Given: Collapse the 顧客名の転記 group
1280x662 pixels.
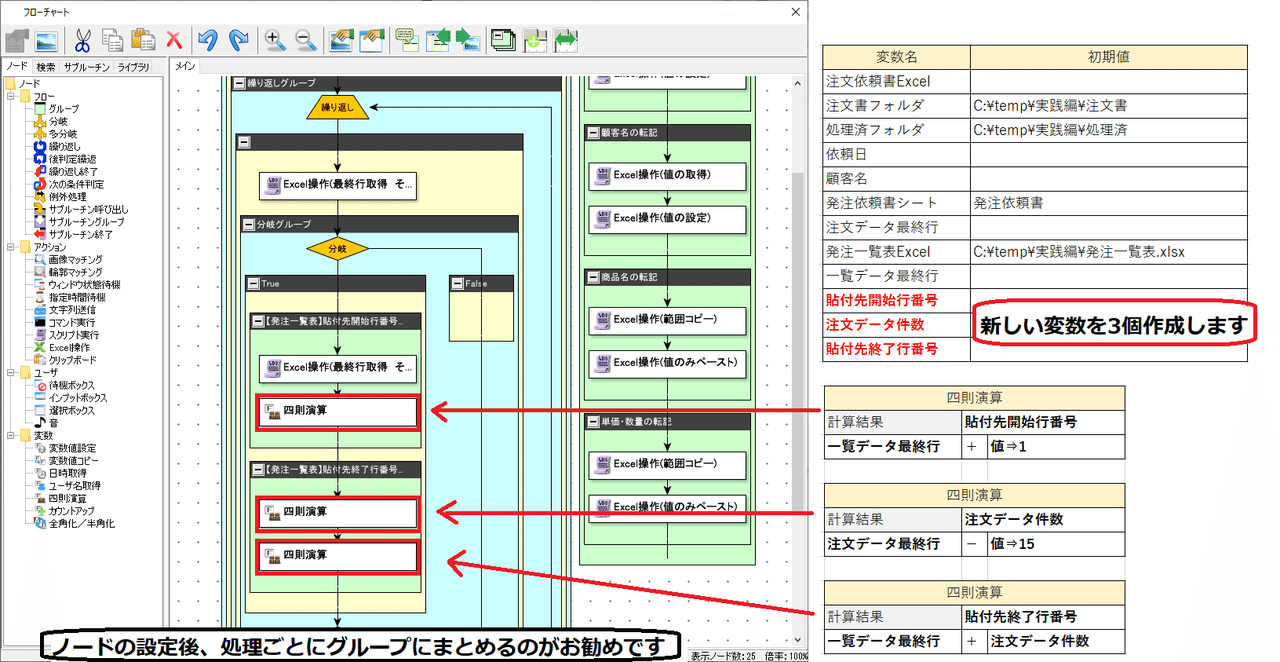Looking at the screenshot, I should pyautogui.click(x=593, y=132).
